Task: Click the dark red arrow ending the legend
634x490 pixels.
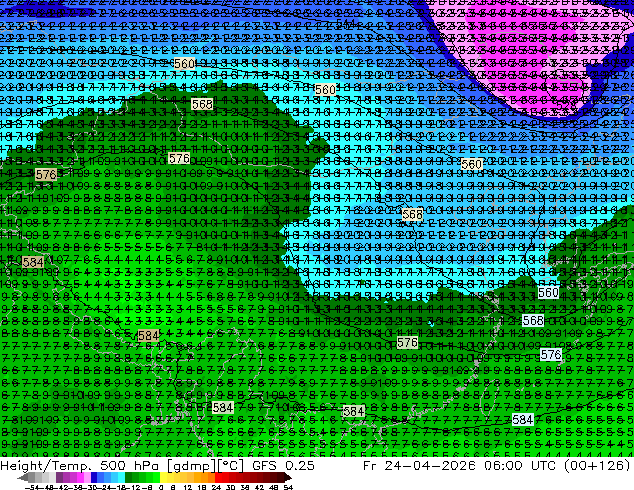Action: tap(288, 478)
